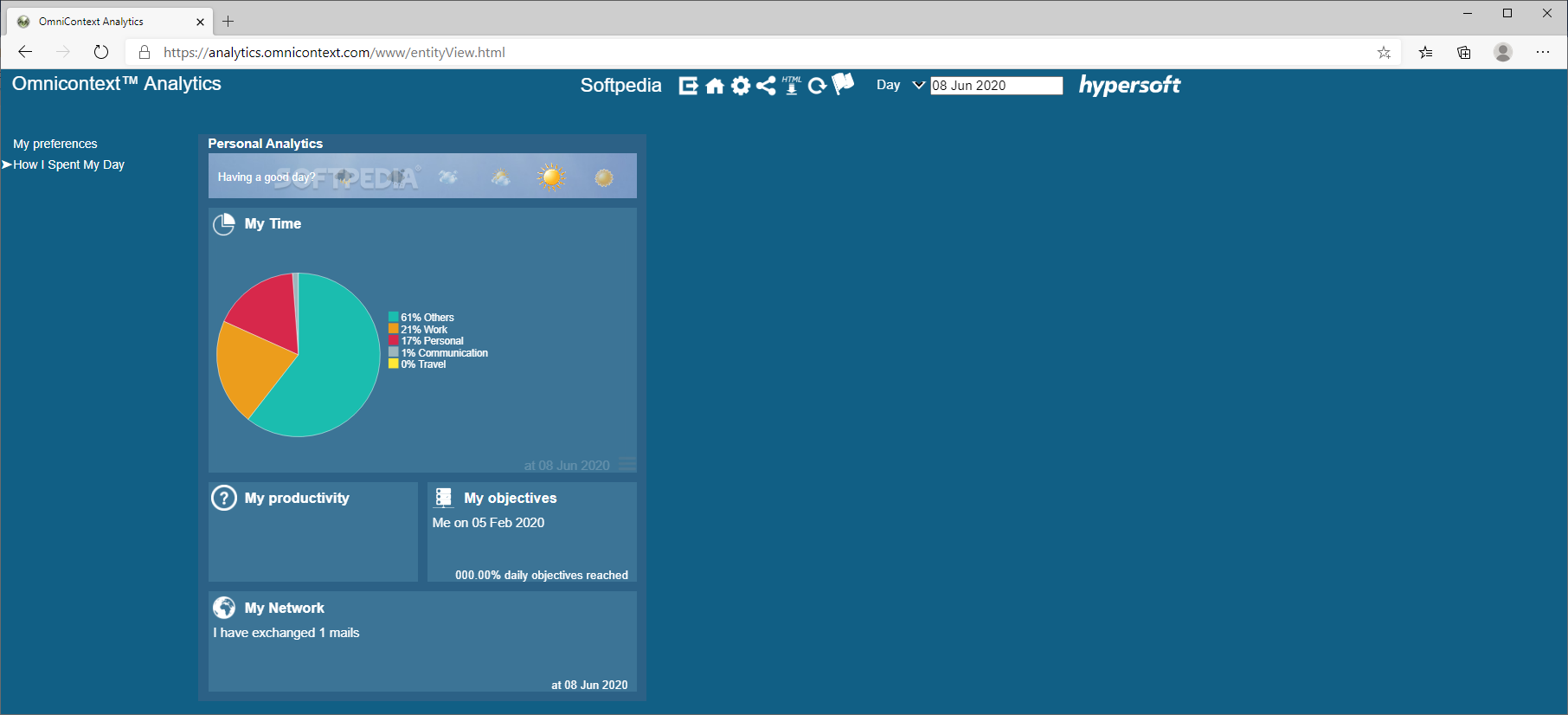This screenshot has width=1568, height=715.
Task: Click the hypersoft logo
Action: [x=1129, y=85]
